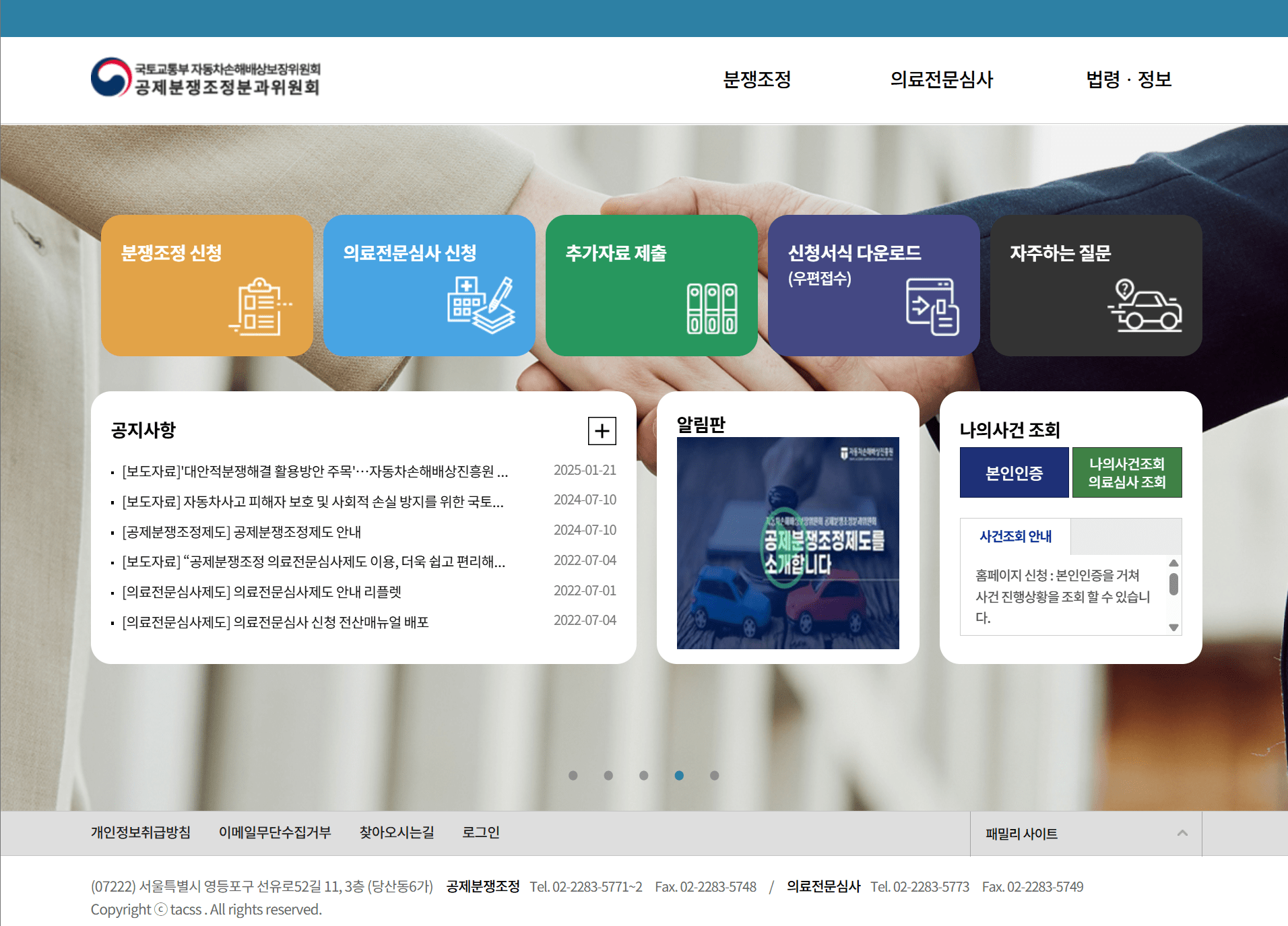Viewport: 1288px width, 926px height.
Task: Open 개인정보취급방침 footer link
Action: point(141,832)
